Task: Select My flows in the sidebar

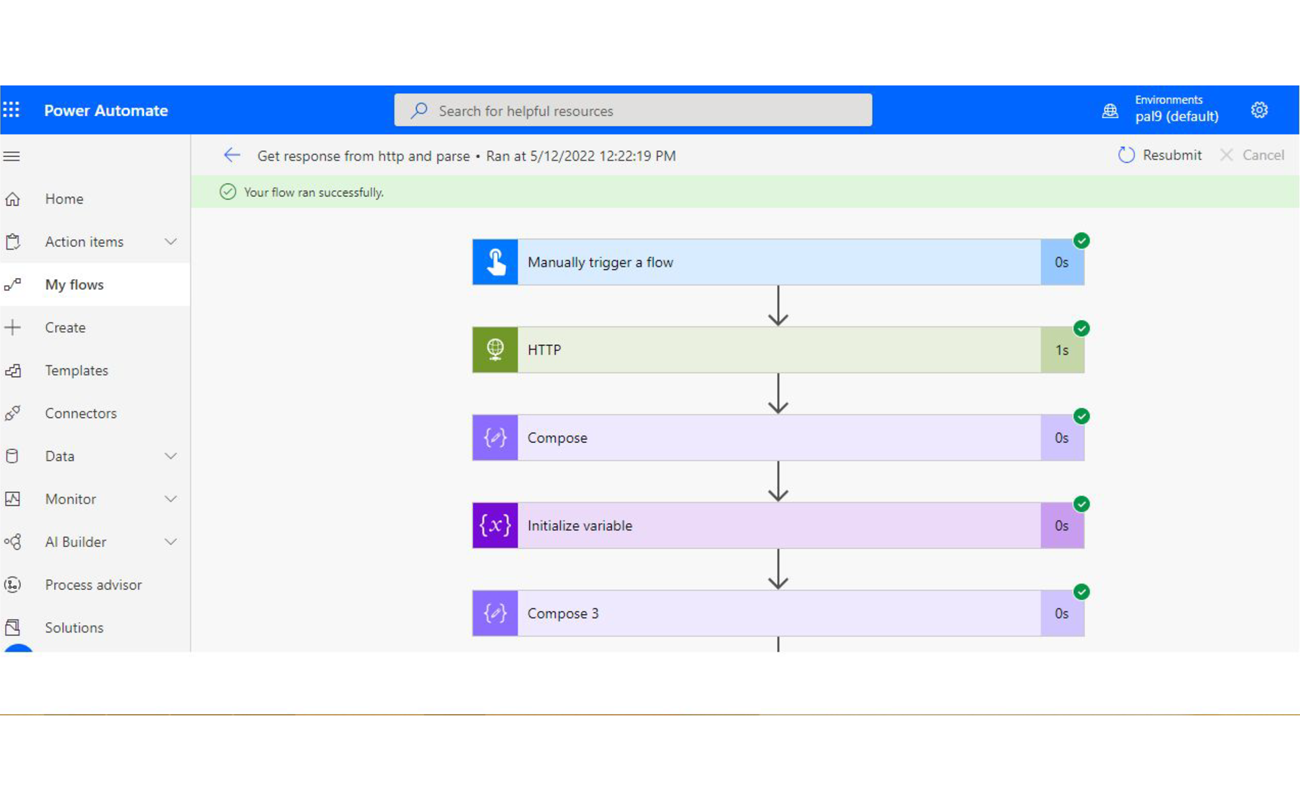Action: point(95,285)
